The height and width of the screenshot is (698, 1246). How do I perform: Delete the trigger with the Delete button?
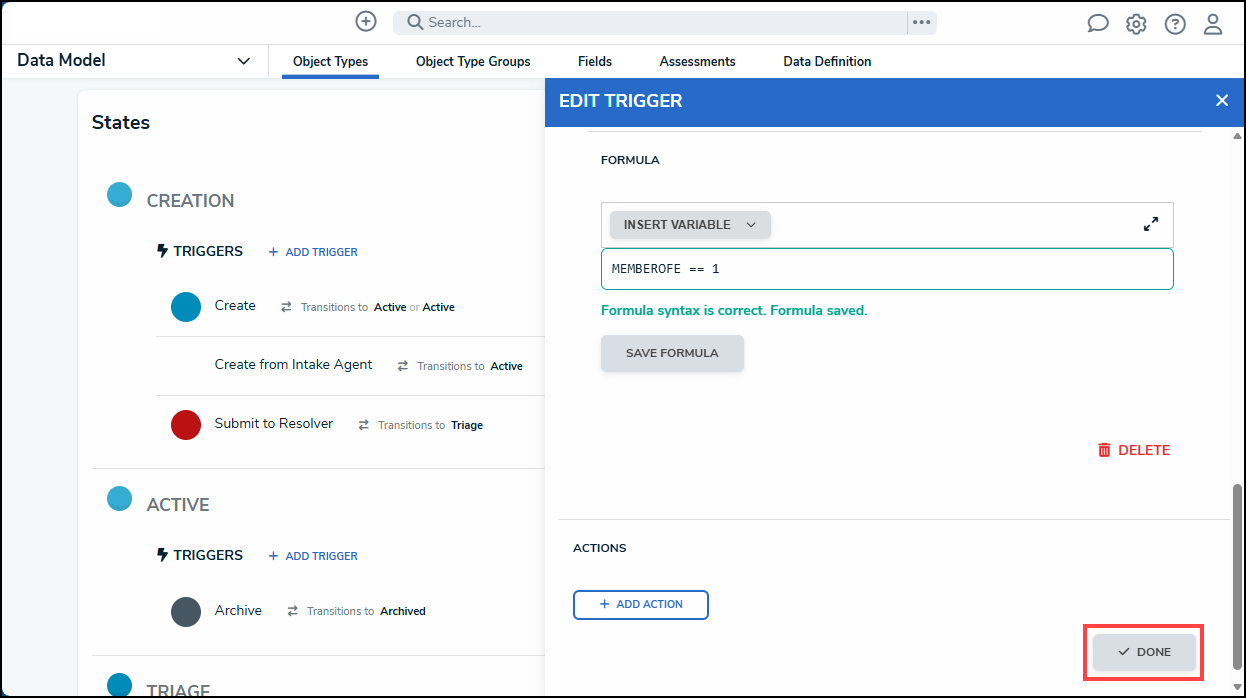(x=1134, y=450)
